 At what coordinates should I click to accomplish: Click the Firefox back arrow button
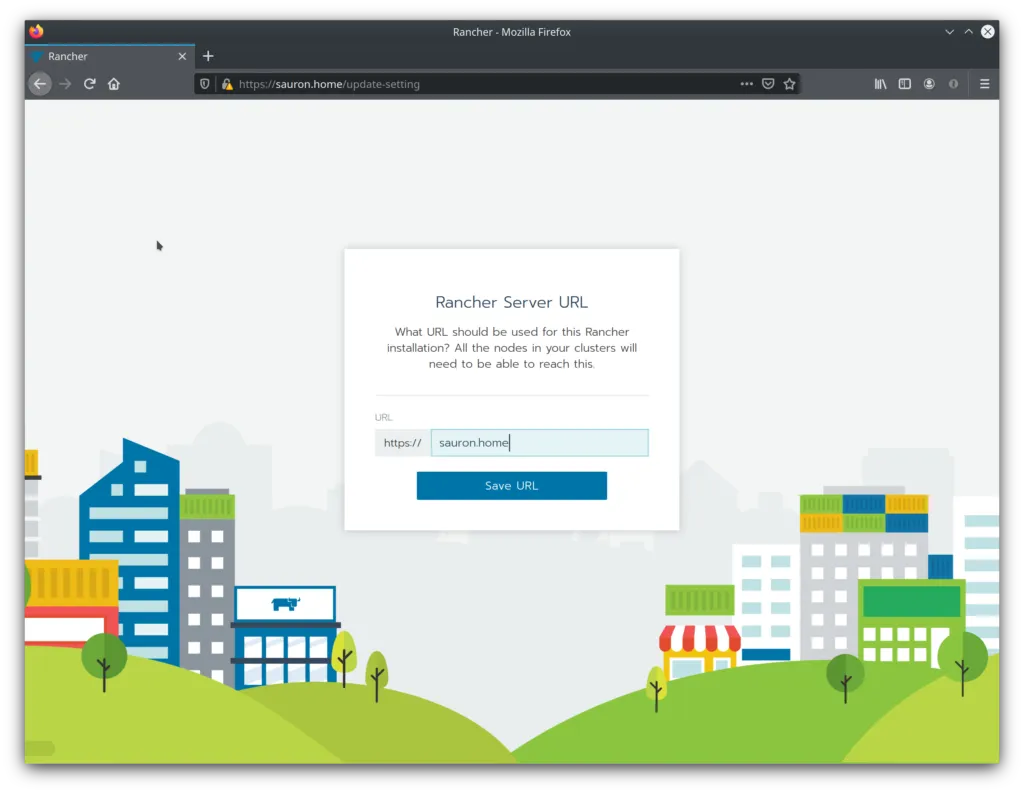click(40, 84)
